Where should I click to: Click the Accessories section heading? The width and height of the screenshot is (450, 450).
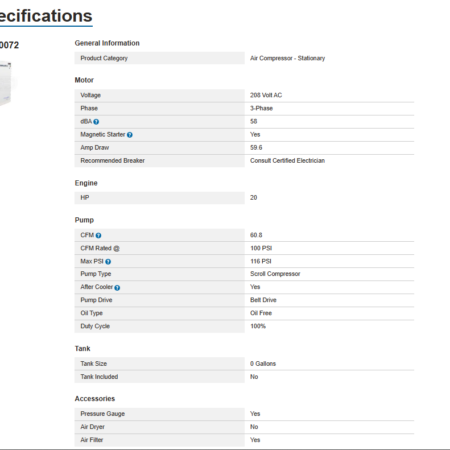pyautogui.click(x=95, y=399)
